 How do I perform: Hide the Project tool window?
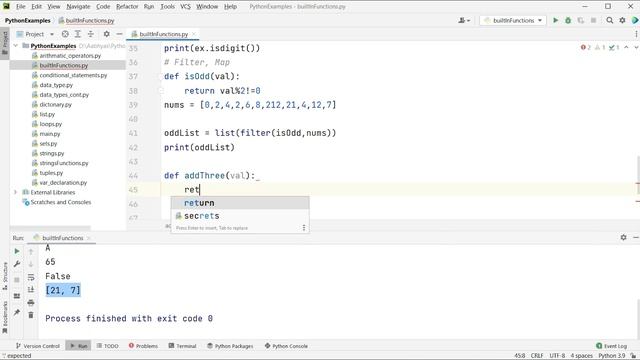point(119,34)
